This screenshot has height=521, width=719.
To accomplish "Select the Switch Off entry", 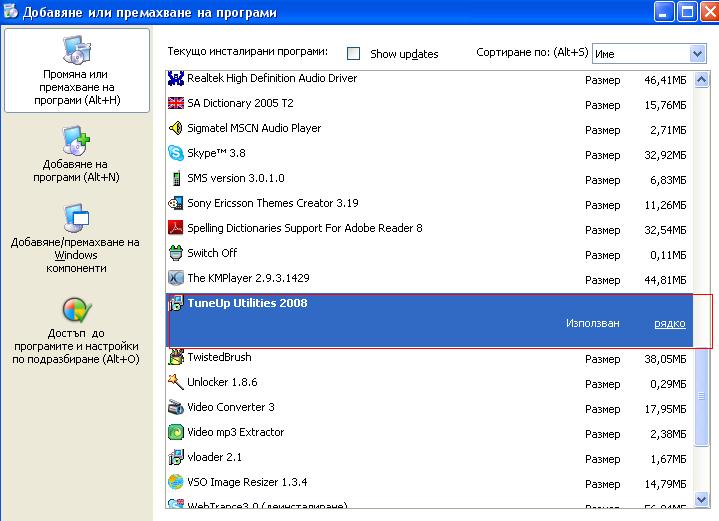I will coord(429,253).
